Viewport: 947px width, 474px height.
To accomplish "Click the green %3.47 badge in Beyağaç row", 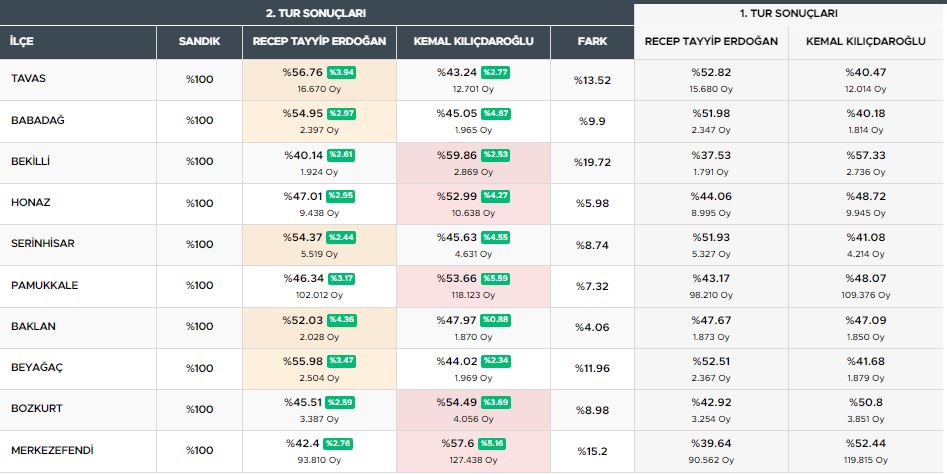I will 342,360.
